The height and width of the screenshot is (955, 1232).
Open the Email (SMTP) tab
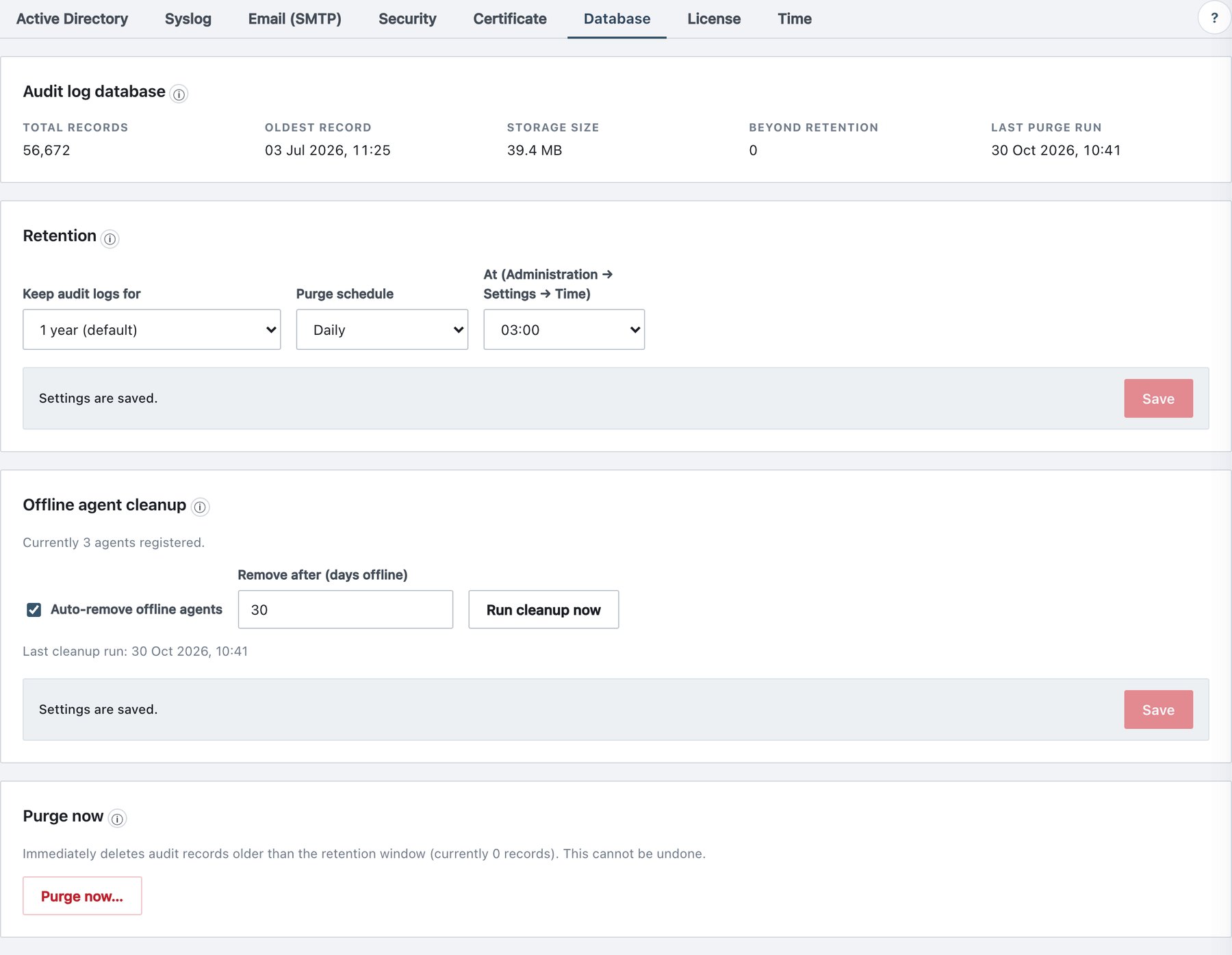pos(295,18)
